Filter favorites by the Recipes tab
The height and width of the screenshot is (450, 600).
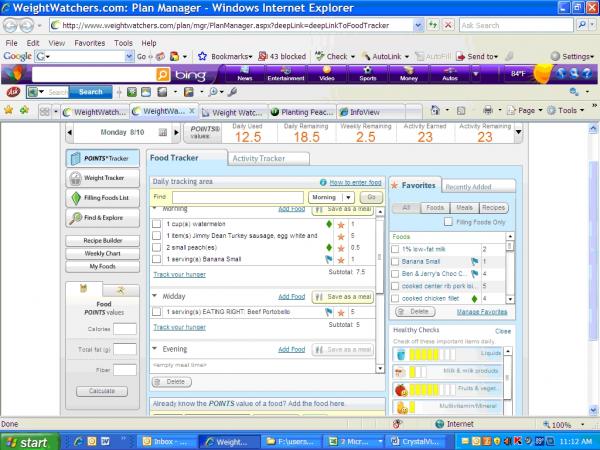[494, 208]
